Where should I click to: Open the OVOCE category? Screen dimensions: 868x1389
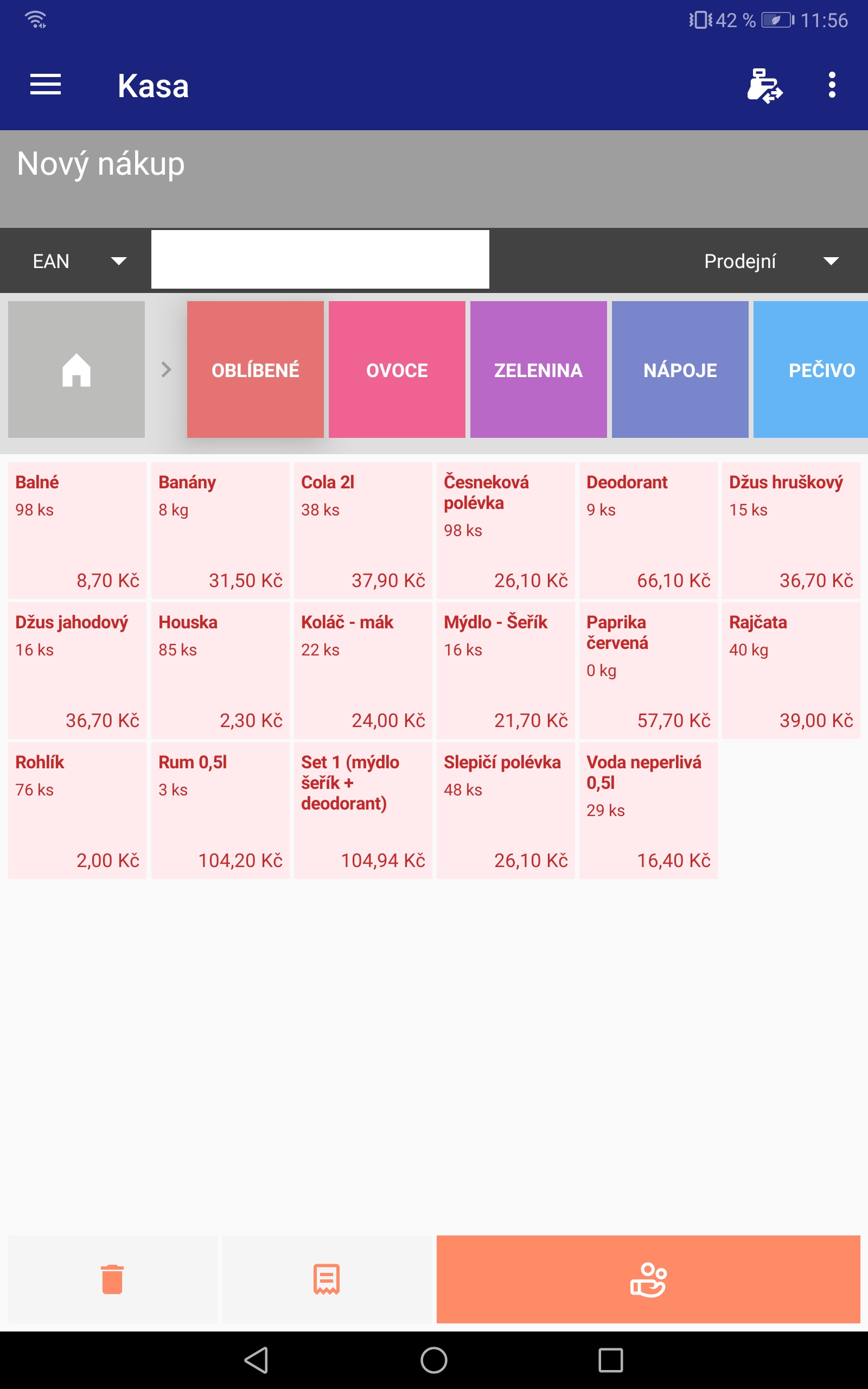397,369
